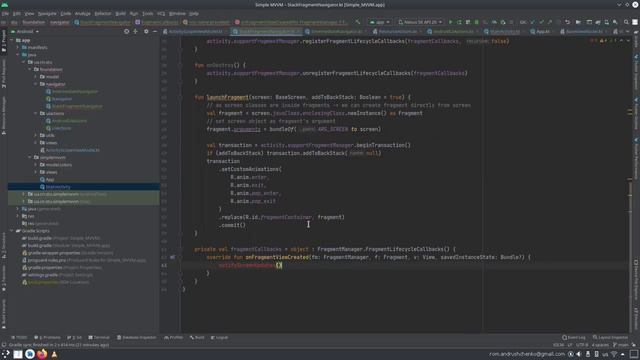Image resolution: width=640 pixels, height=360 pixels.
Task: Open the View menu
Action: (29, 13)
